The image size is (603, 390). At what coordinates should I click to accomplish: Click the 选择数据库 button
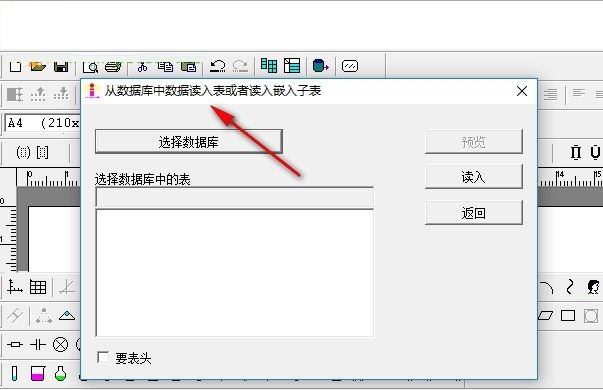pos(189,142)
